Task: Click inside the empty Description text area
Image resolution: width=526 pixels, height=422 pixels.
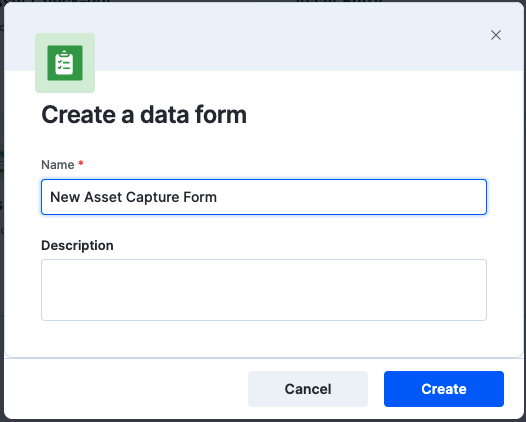Action: tap(264, 290)
